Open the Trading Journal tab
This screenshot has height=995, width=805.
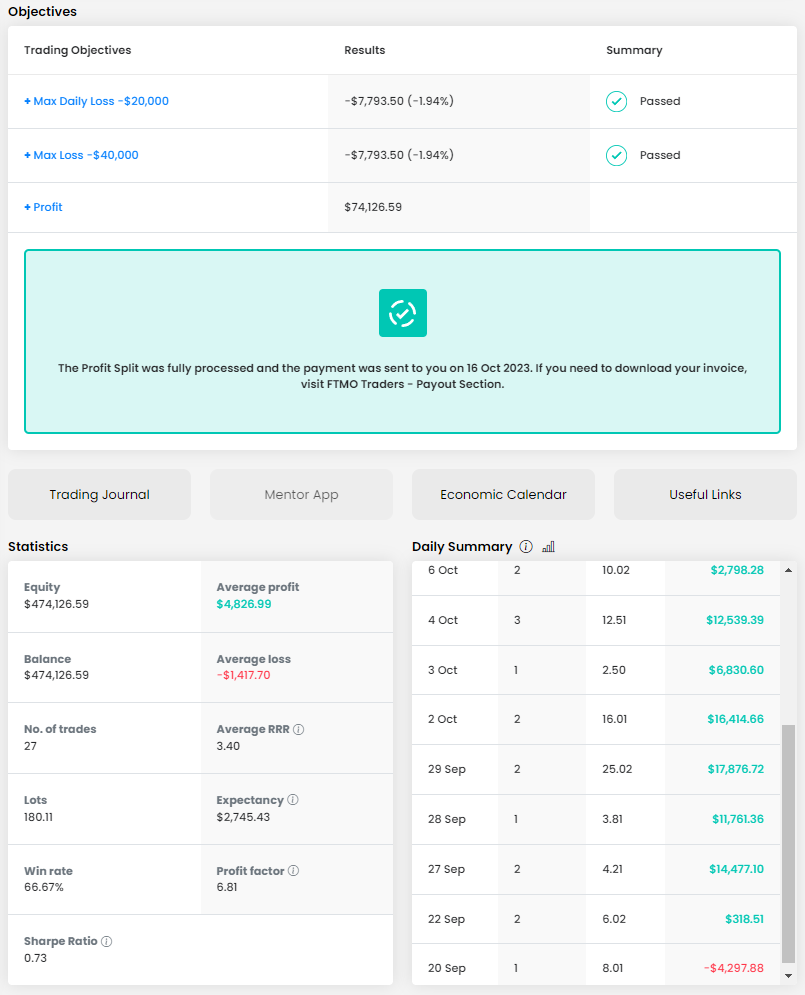(x=100, y=494)
